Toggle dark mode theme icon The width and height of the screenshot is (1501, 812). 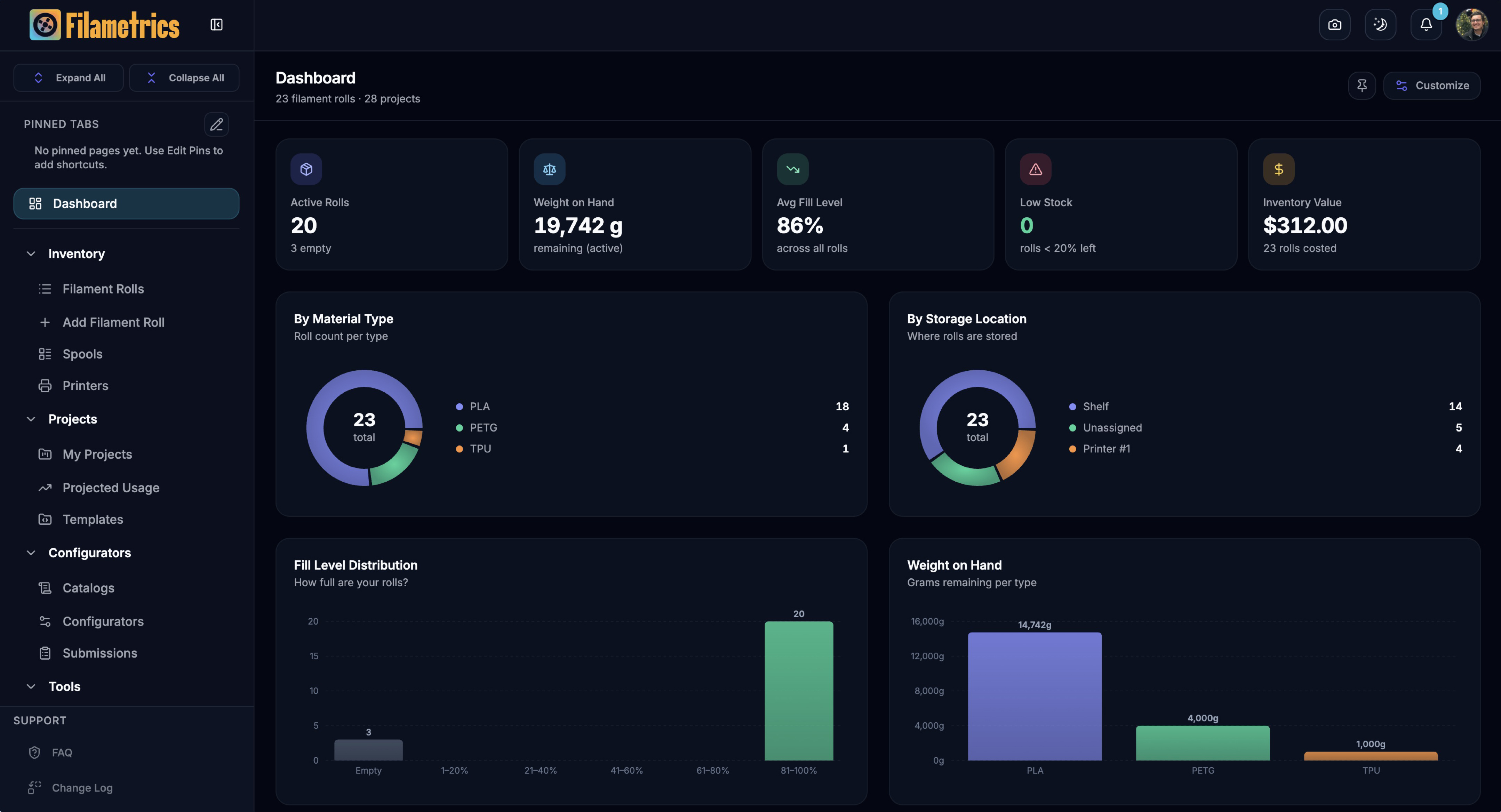click(x=1380, y=24)
